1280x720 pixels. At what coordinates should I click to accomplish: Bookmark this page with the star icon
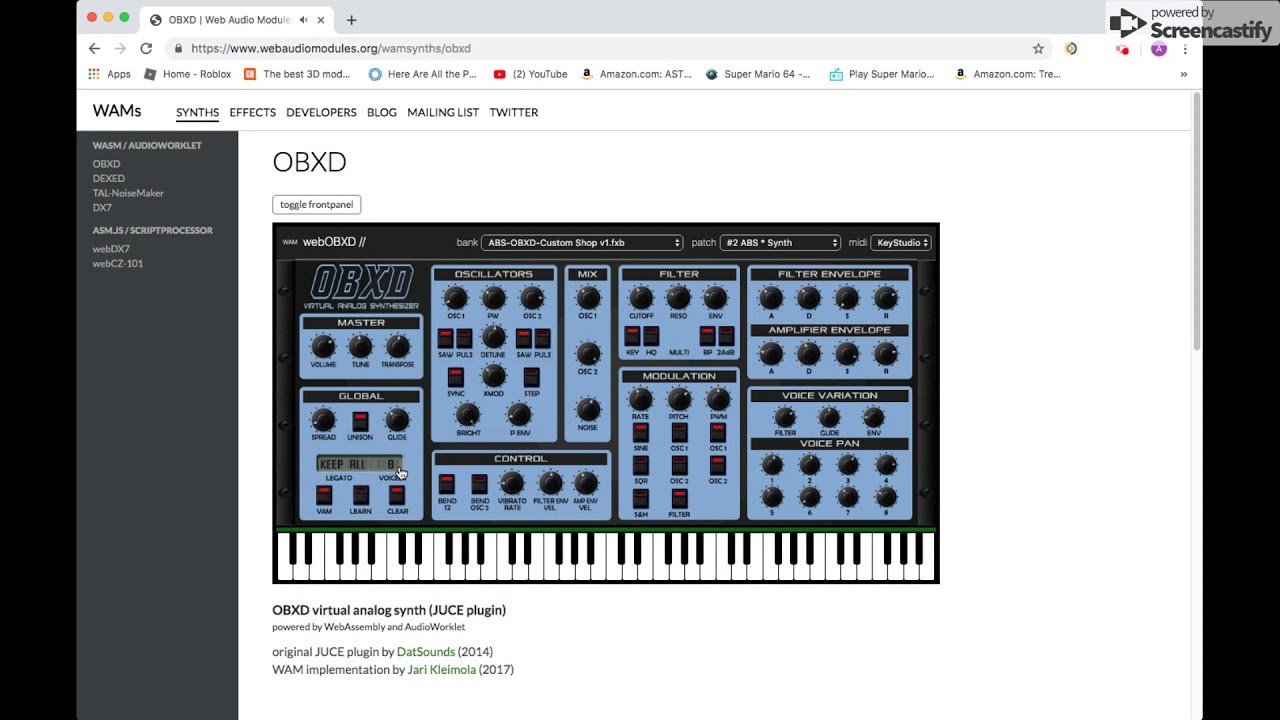[1038, 48]
